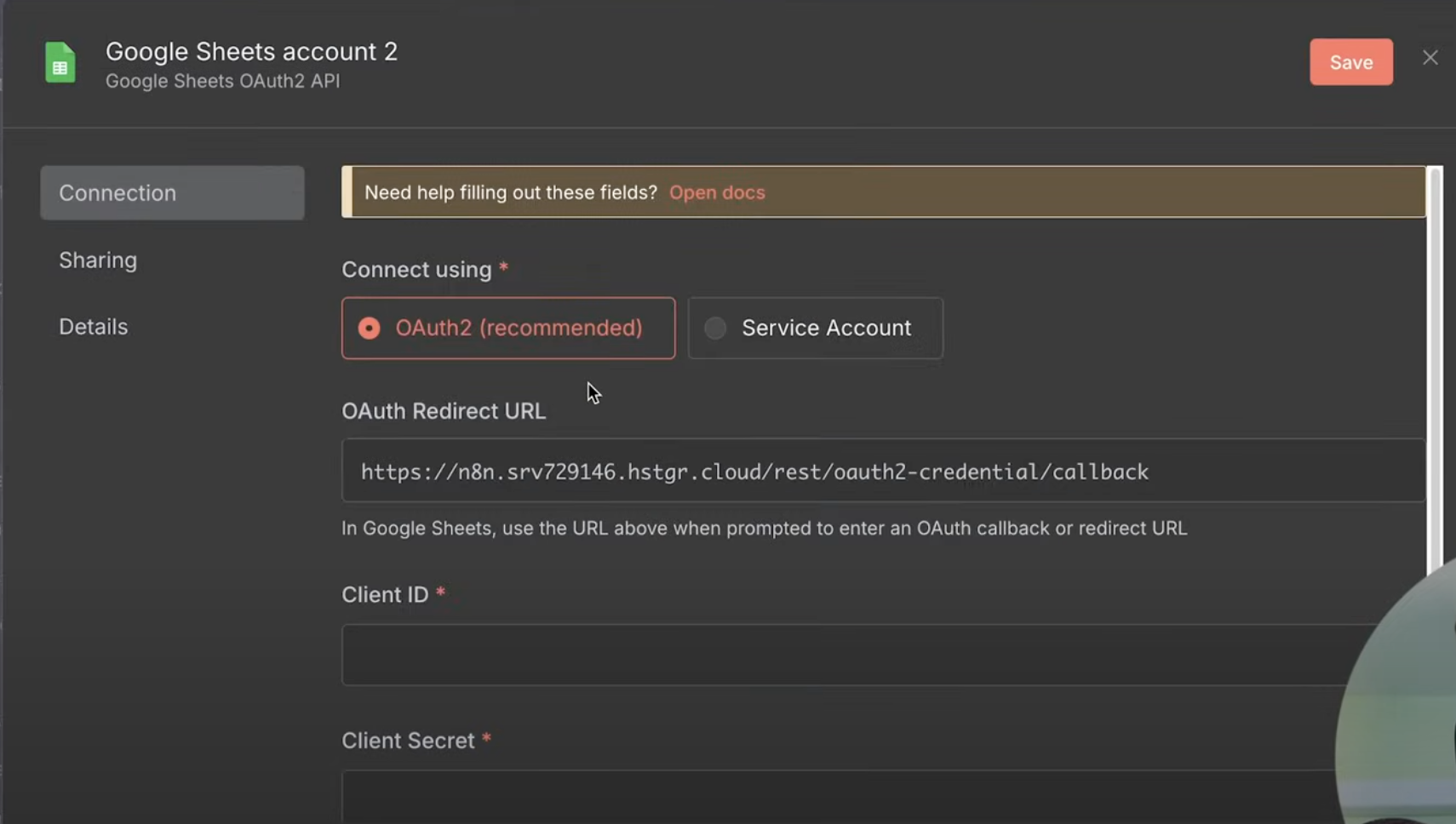Select the OAuth2 (recommended) radio option
1456x824 pixels.
tap(370, 328)
